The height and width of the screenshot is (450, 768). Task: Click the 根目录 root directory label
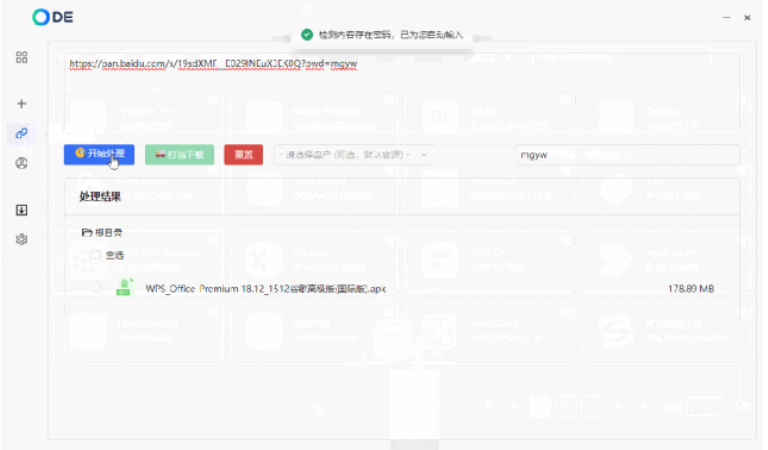[108, 233]
